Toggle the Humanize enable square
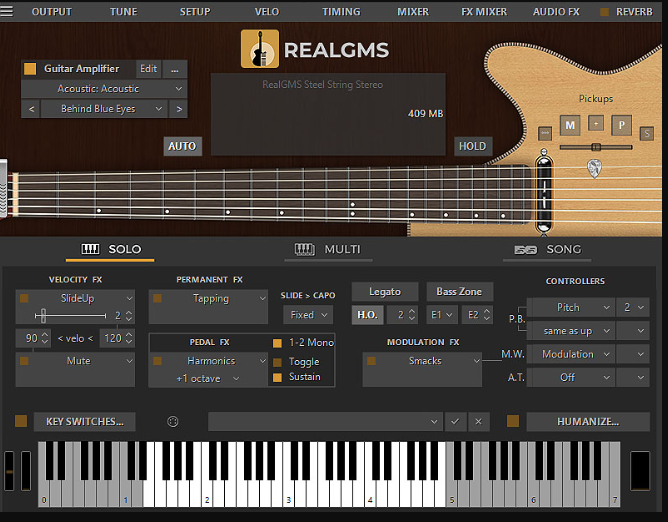This screenshot has height=522, width=668. click(x=513, y=421)
